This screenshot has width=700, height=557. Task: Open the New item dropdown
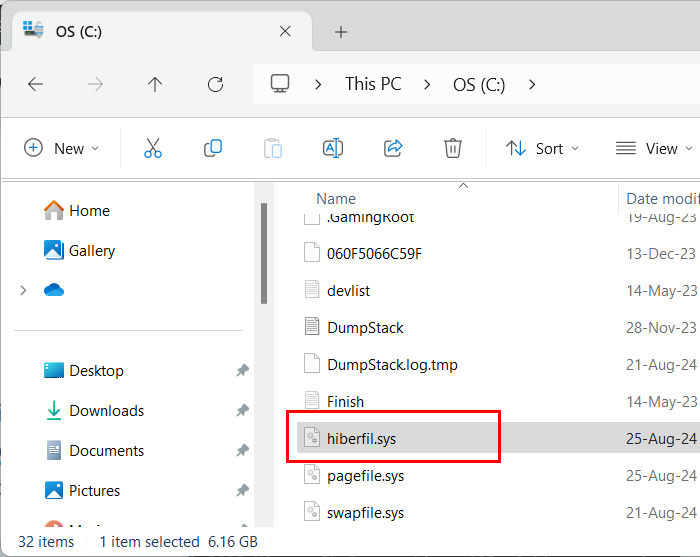pos(61,148)
